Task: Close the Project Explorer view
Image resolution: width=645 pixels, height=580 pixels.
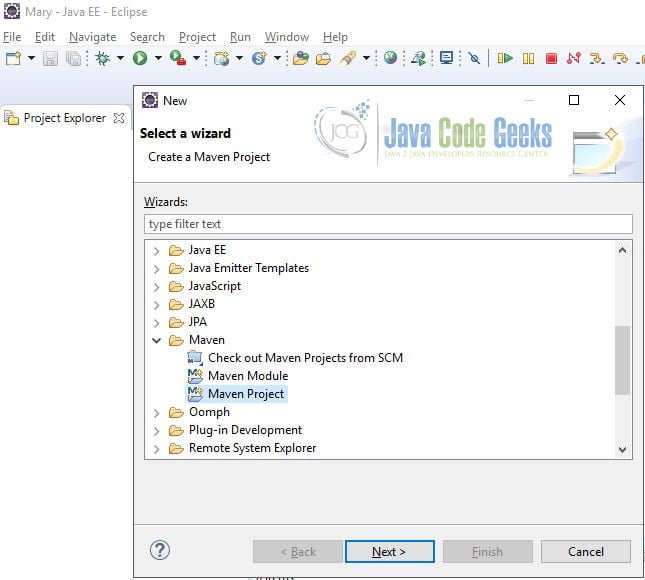Action: coord(119,118)
